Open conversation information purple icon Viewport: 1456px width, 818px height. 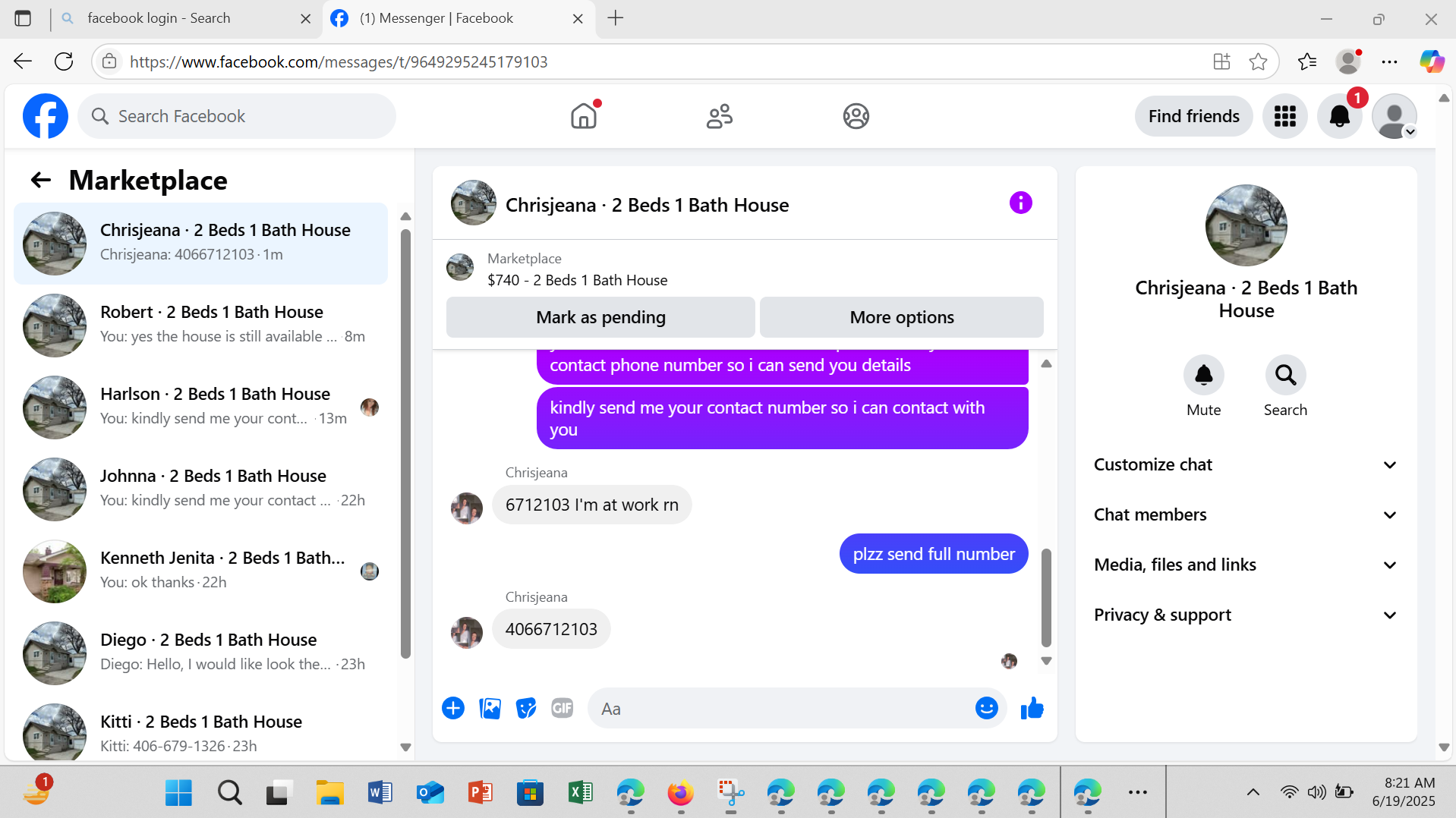pos(1020,203)
